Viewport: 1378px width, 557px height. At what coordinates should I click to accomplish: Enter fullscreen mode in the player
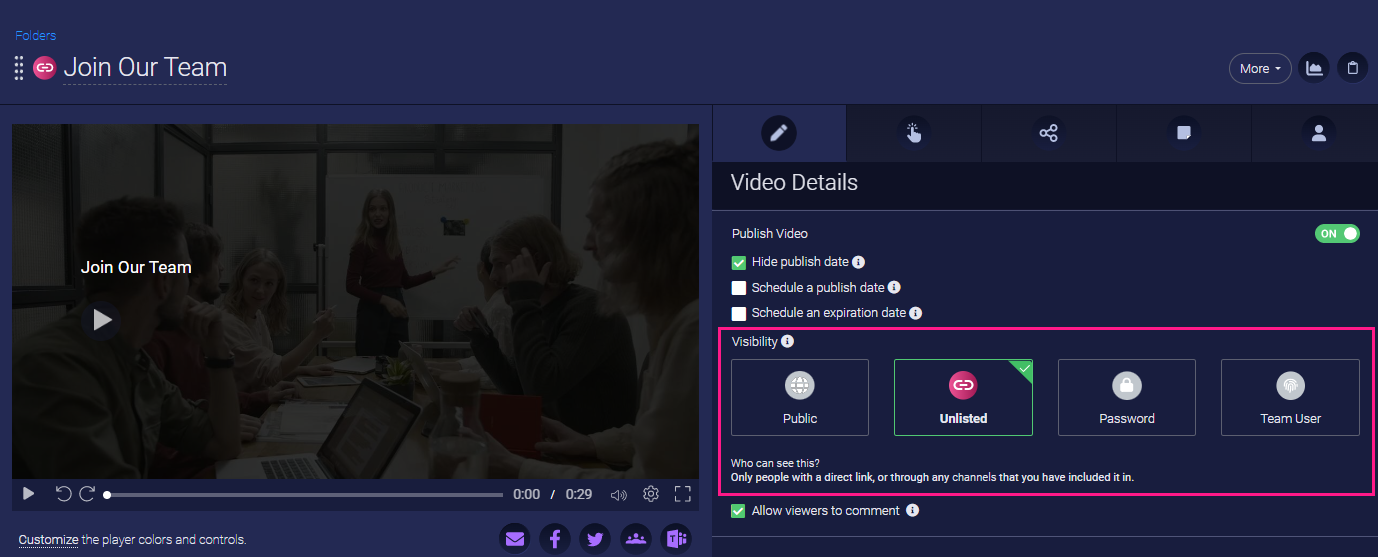pos(683,494)
